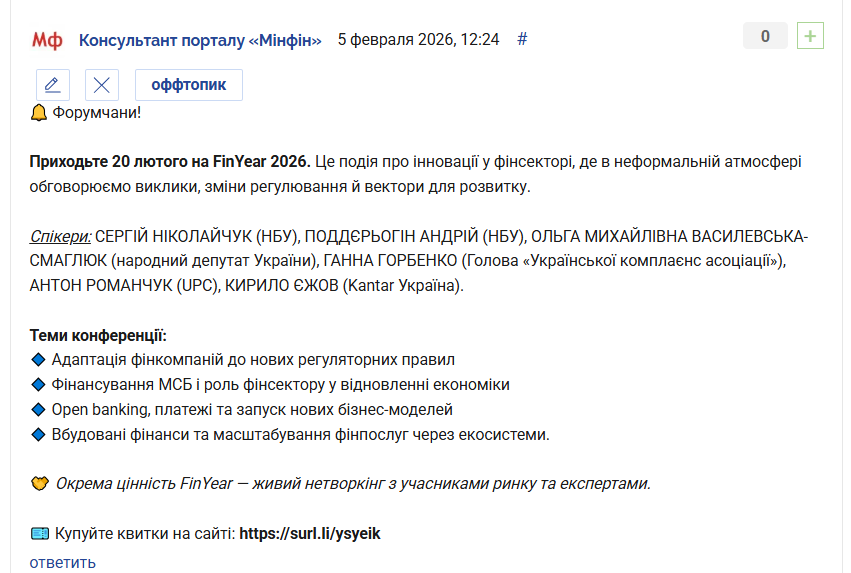Open the «Консультант порталу «Мінфін»» author profile
Image resolution: width=851 pixels, height=573 pixels.
pyautogui.click(x=200, y=40)
